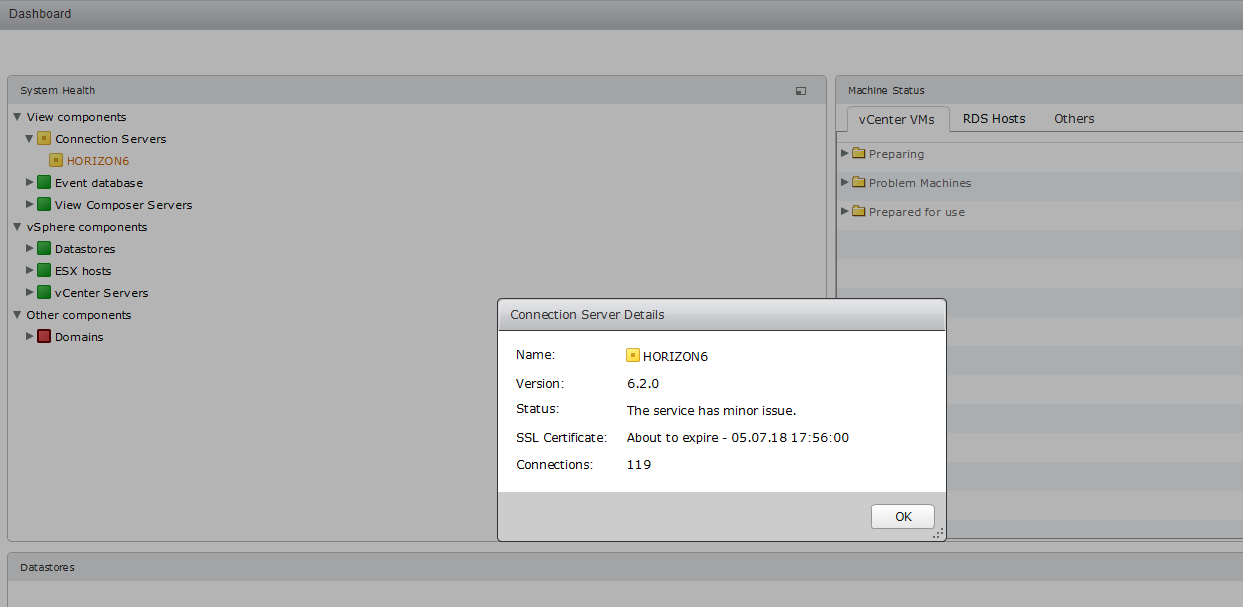
Task: Expand the Event database node
Action: pos(30,183)
